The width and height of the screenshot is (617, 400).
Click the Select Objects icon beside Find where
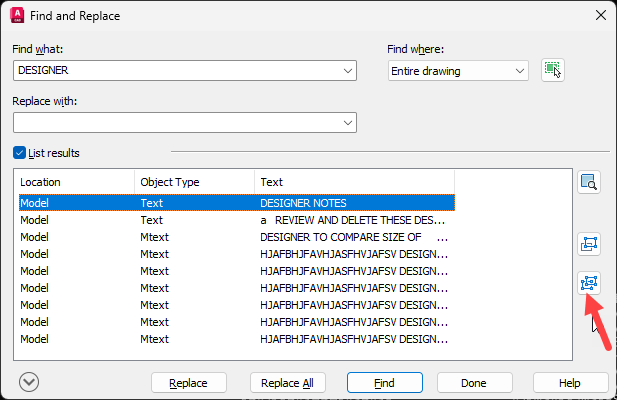553,70
